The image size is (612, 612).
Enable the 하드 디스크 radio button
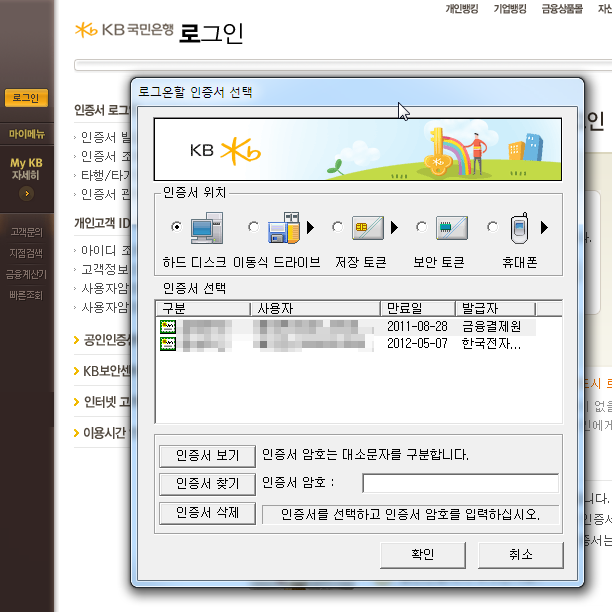[x=176, y=227]
